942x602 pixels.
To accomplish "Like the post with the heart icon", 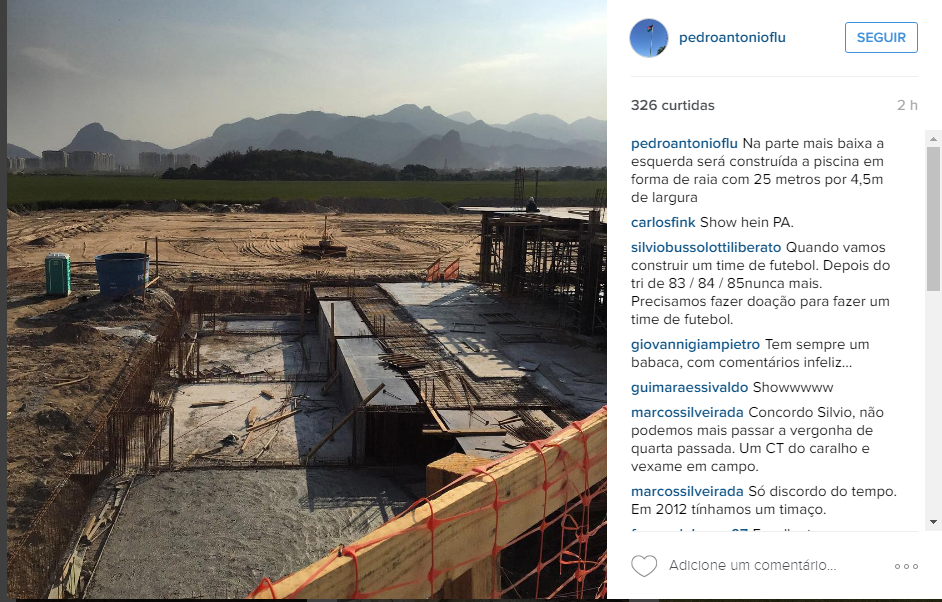I will click(643, 566).
